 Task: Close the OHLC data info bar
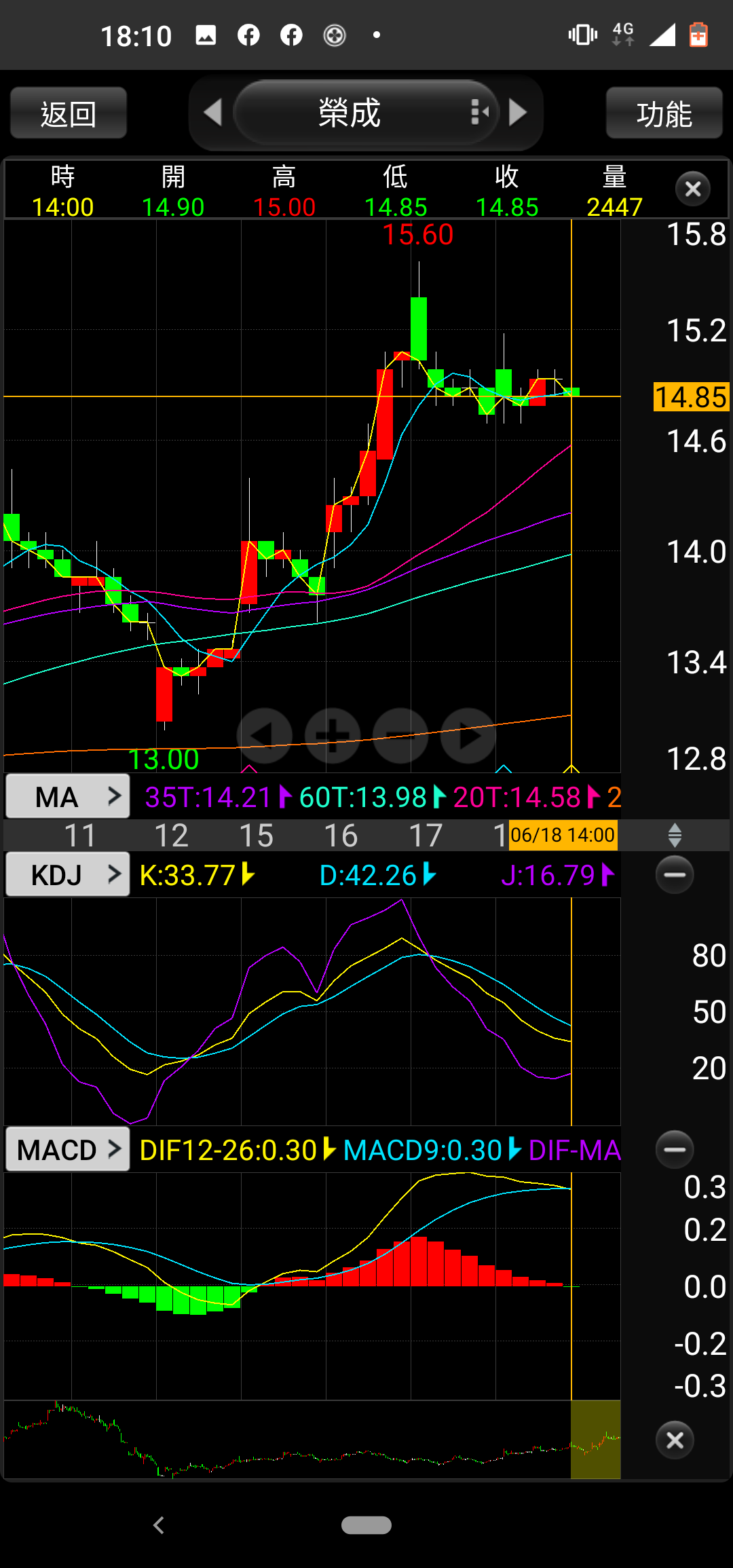click(x=693, y=189)
